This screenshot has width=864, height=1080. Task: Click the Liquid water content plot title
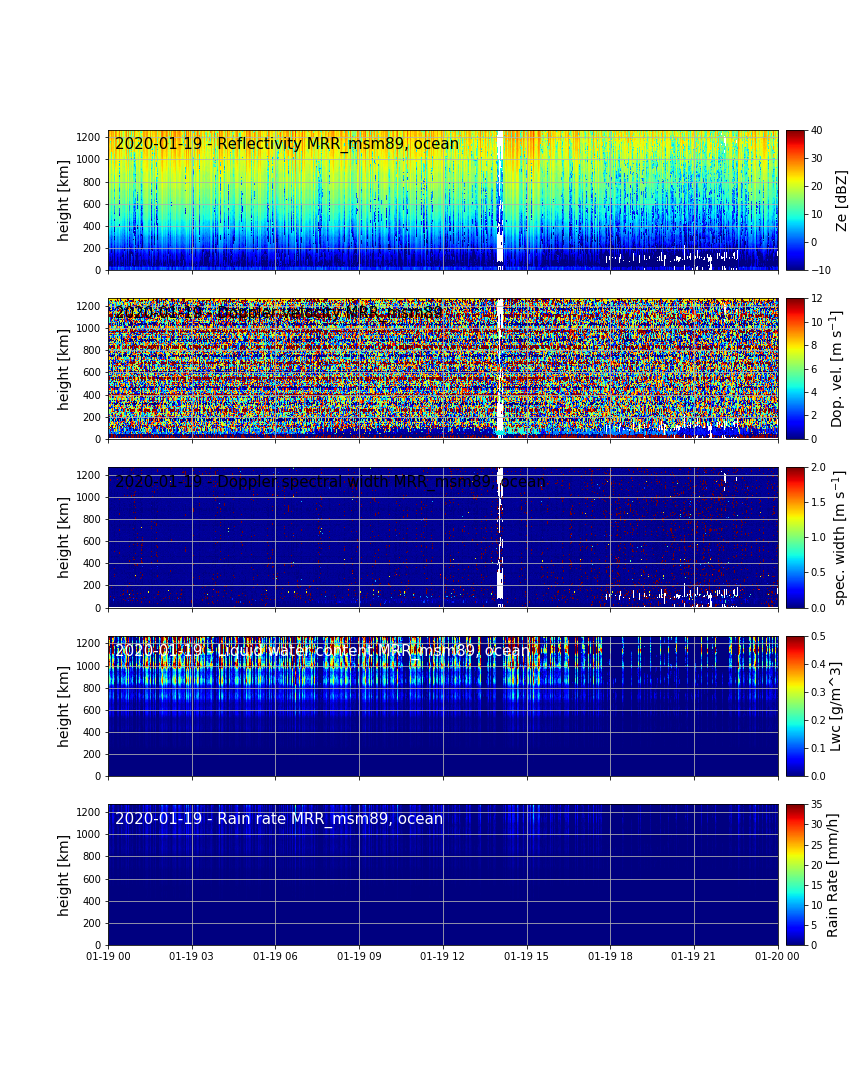click(x=322, y=651)
